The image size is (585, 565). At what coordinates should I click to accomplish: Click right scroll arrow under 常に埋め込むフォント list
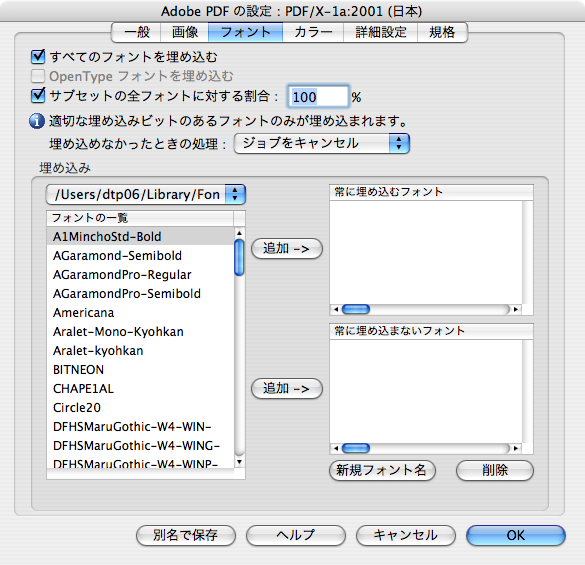click(x=516, y=309)
